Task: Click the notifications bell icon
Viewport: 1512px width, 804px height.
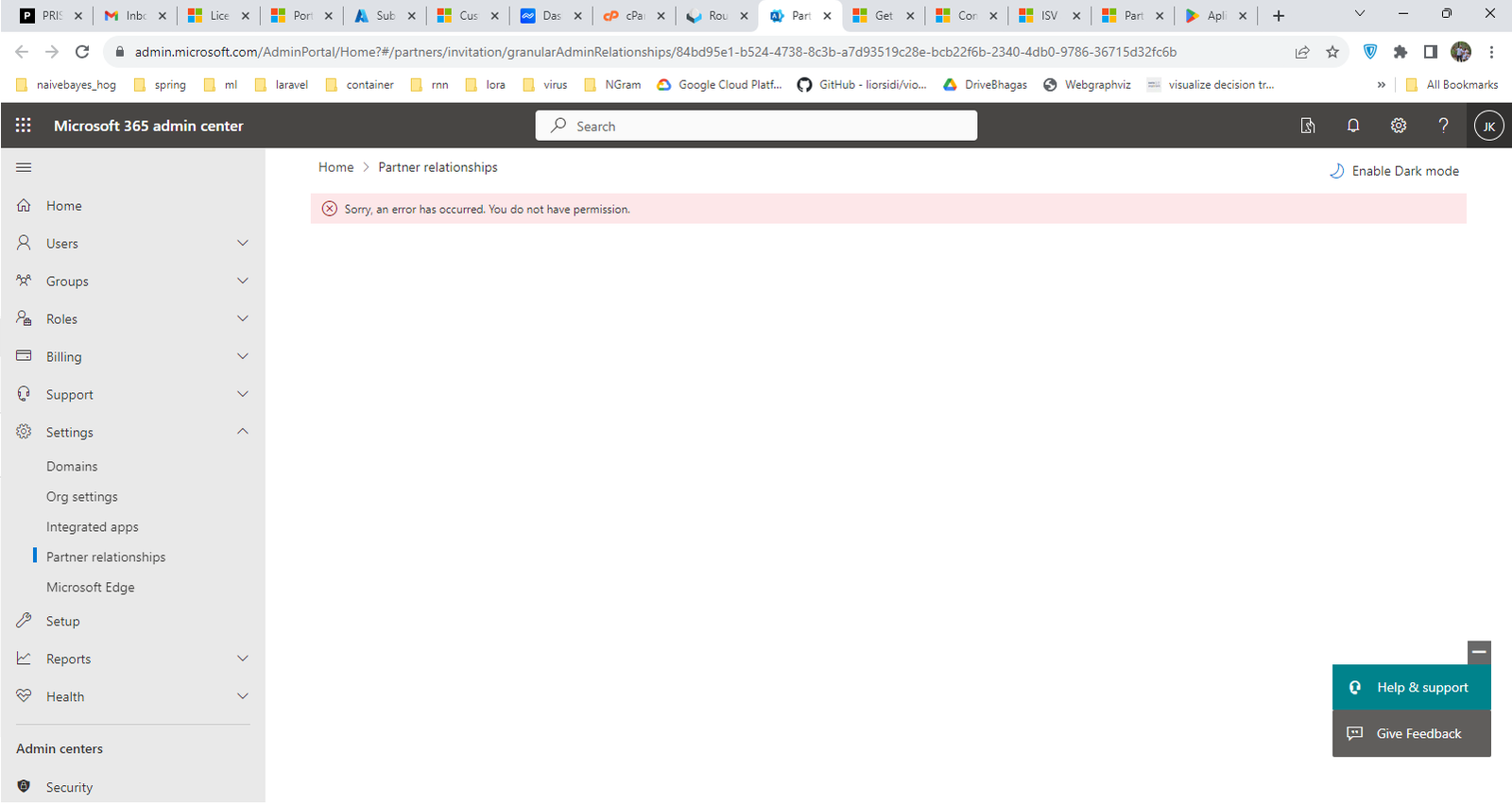Action: (x=1353, y=126)
